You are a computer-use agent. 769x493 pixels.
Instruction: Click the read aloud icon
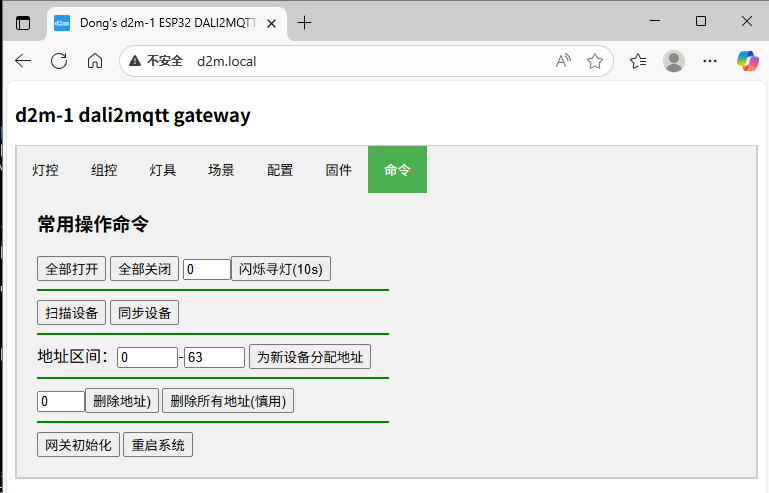(x=564, y=61)
